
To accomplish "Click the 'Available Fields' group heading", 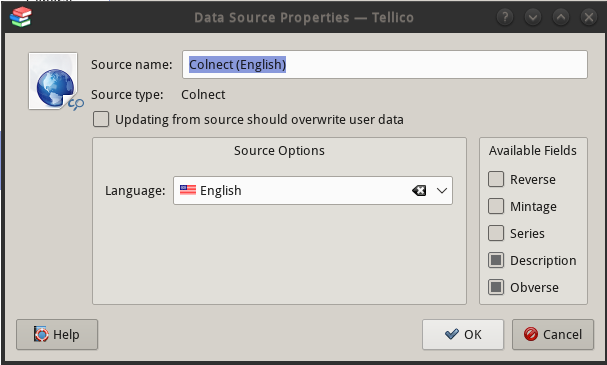I will click(533, 151).
